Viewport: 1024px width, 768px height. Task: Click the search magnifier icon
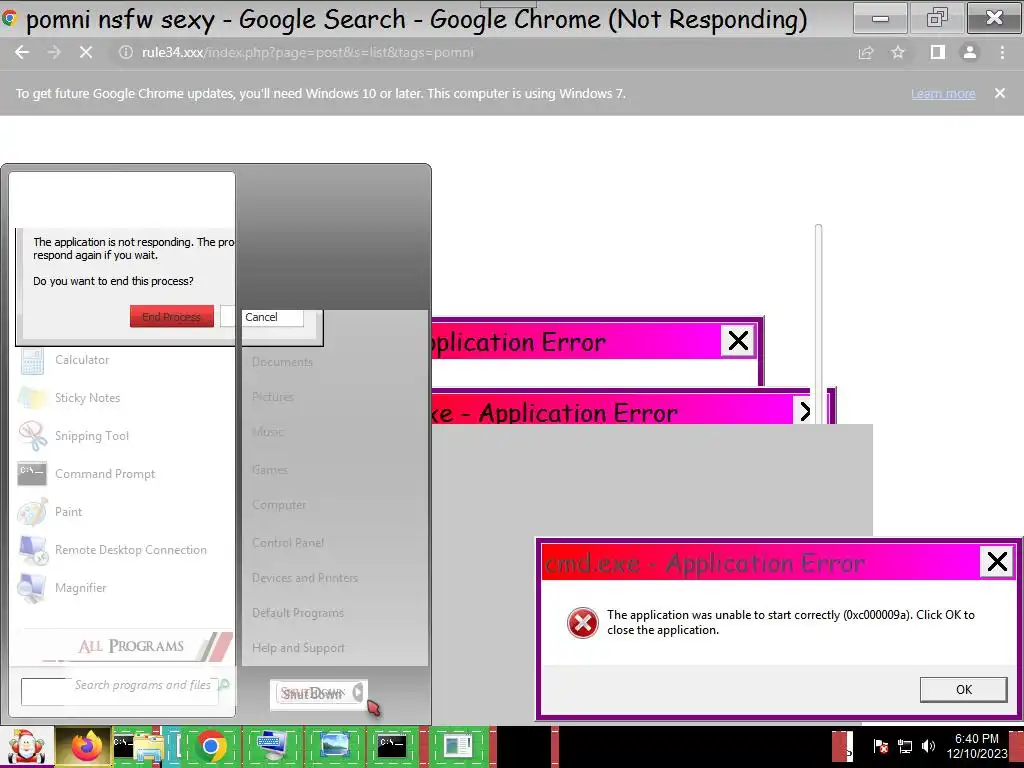(224, 685)
